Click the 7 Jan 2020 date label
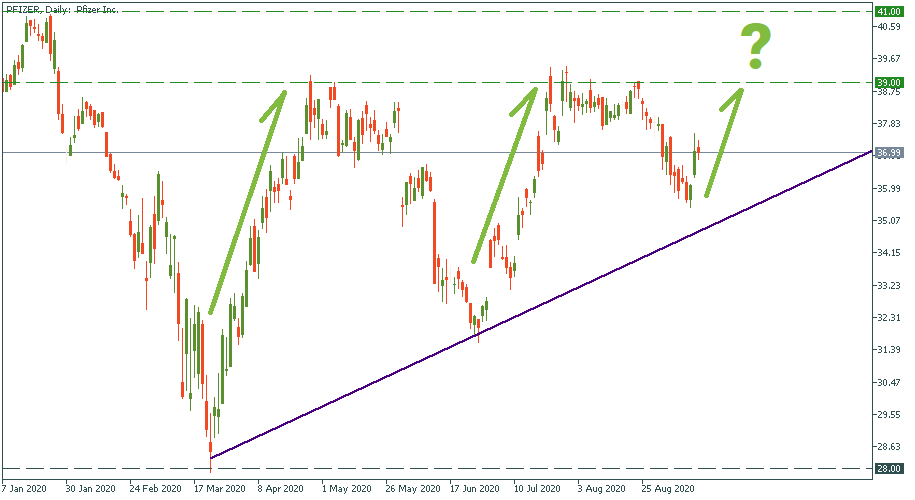The image size is (915, 500). click(x=24, y=490)
